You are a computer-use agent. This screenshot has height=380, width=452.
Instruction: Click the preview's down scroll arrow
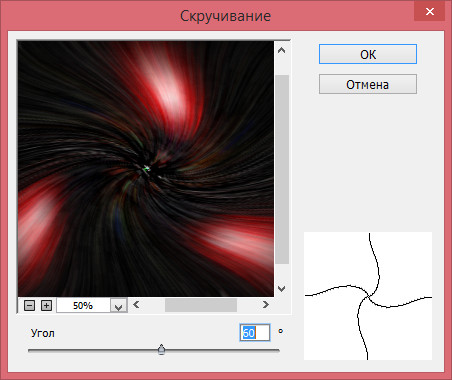tap(282, 288)
